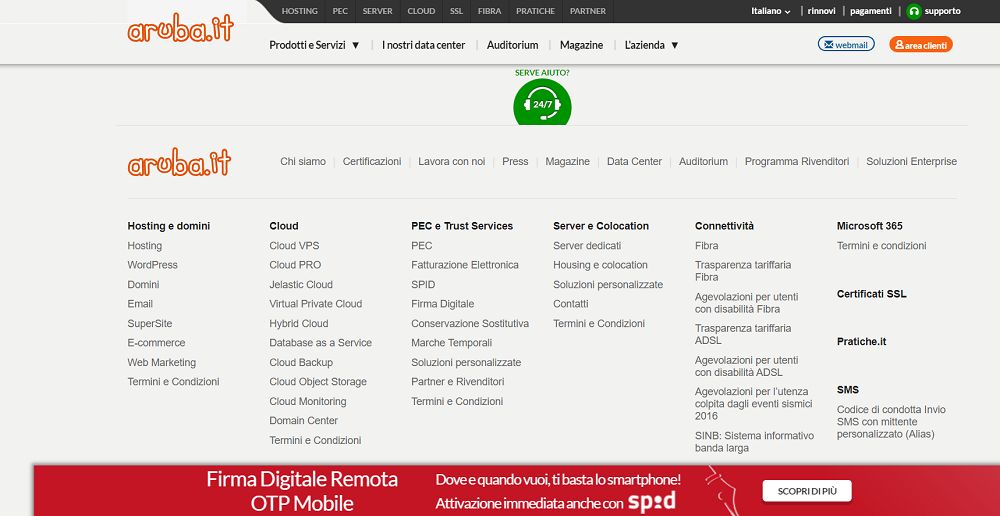Click the aruba.it logo in the header

point(180,29)
